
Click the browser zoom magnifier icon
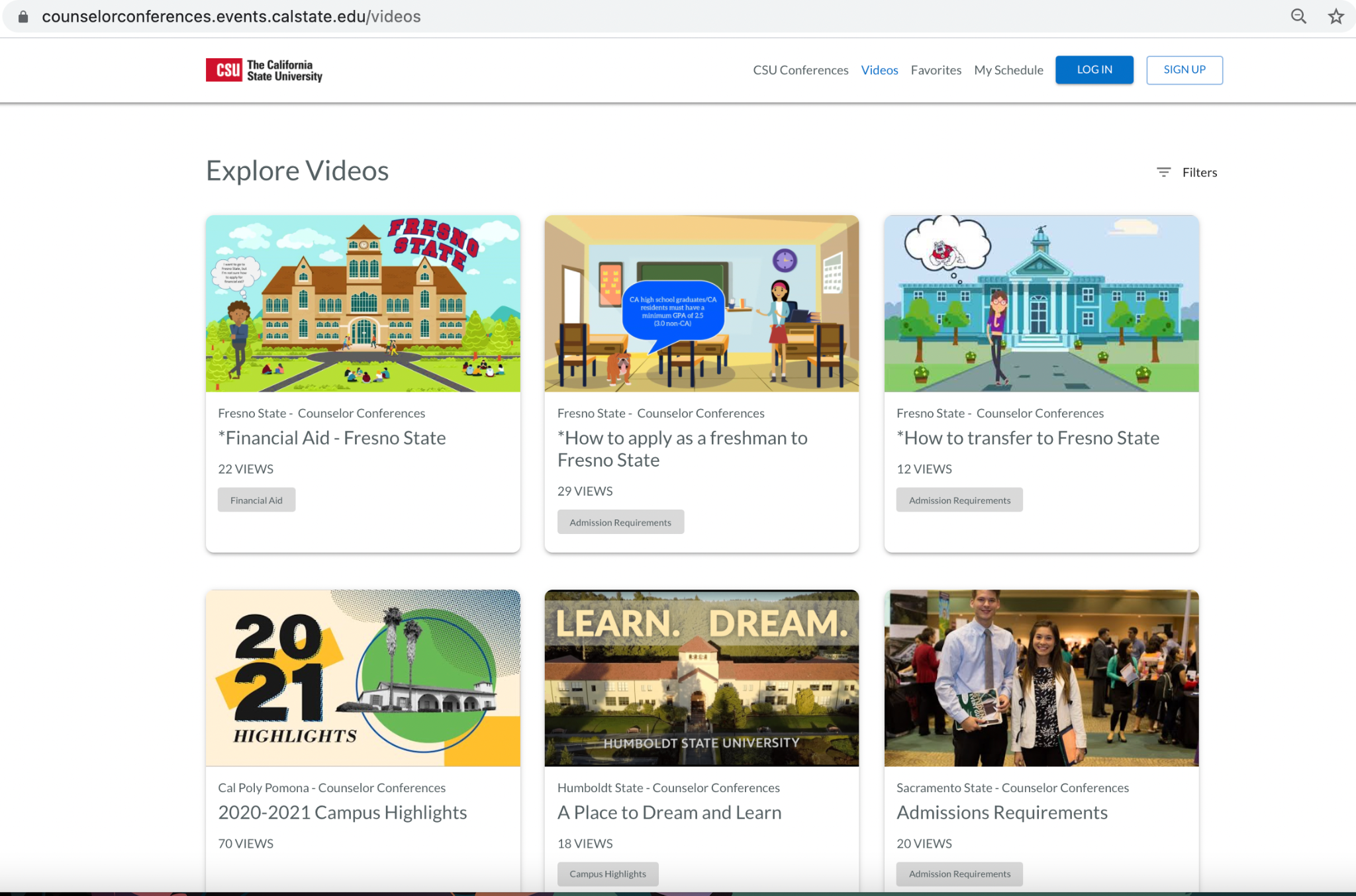(1298, 17)
